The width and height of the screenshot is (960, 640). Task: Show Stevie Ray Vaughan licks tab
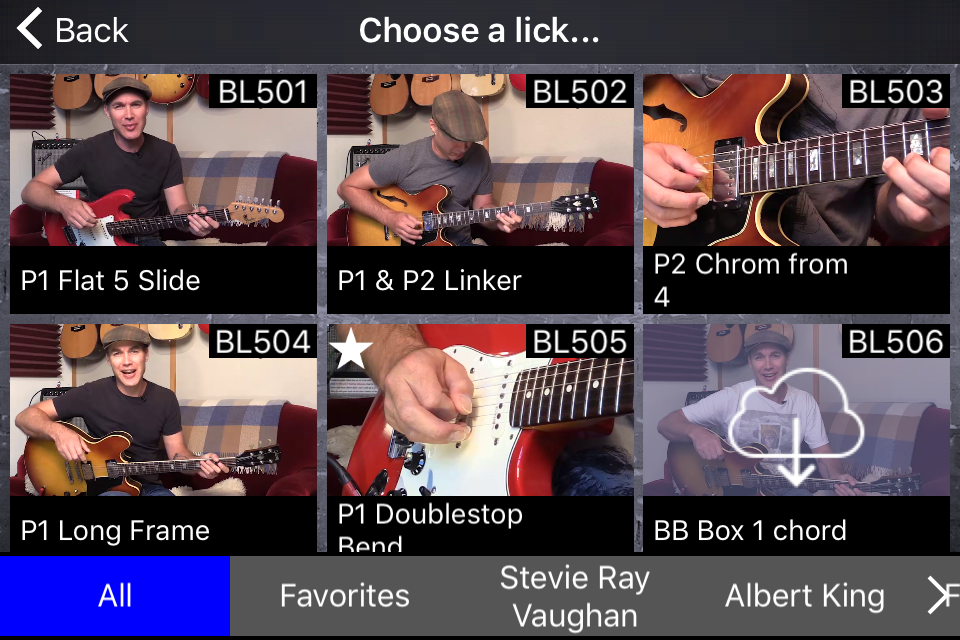(x=574, y=596)
